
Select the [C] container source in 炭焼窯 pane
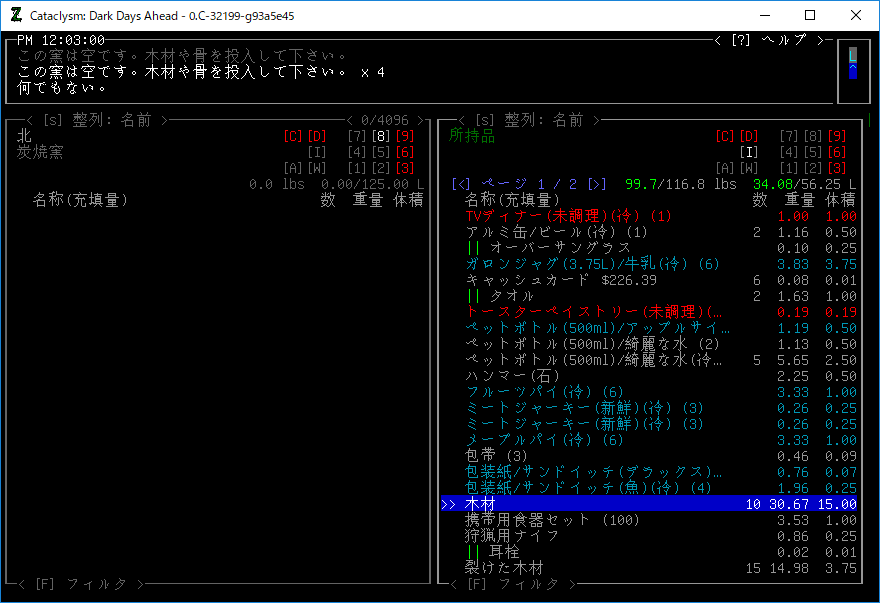coord(292,136)
